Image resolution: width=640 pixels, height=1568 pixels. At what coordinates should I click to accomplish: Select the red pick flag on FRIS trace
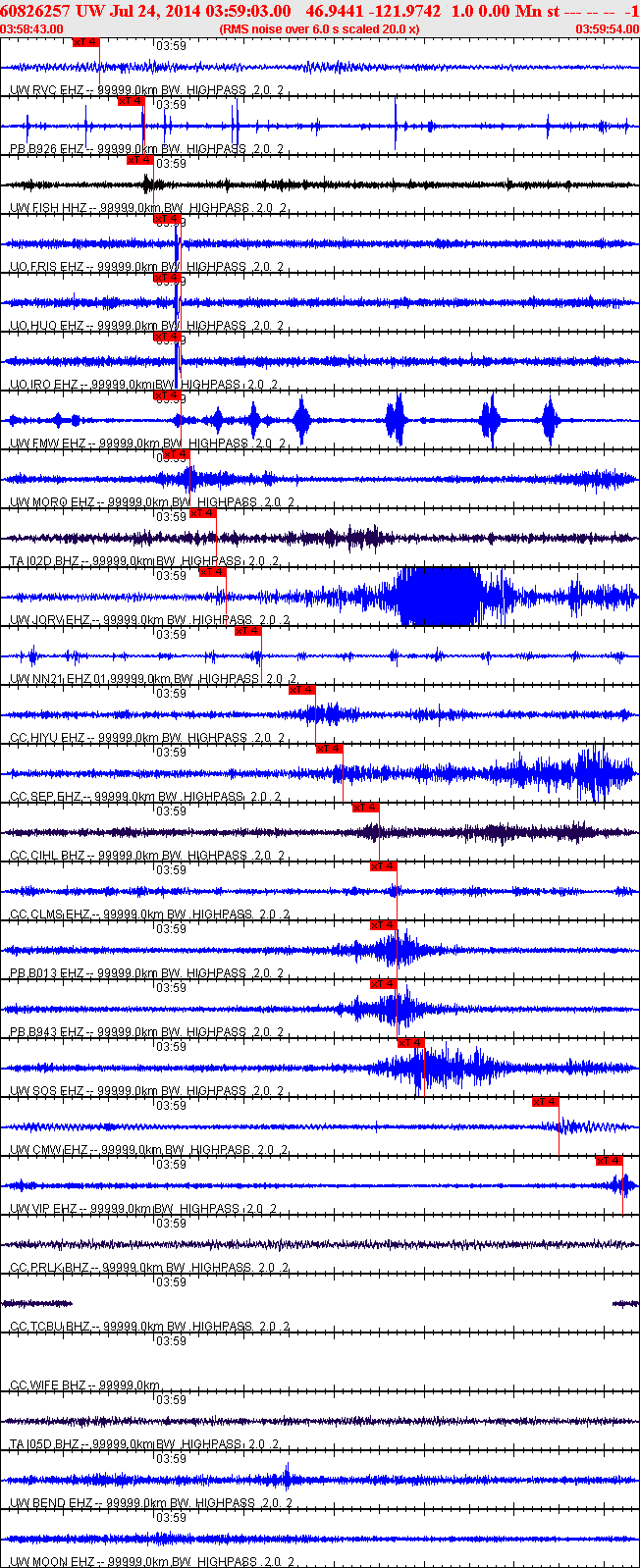tap(168, 219)
